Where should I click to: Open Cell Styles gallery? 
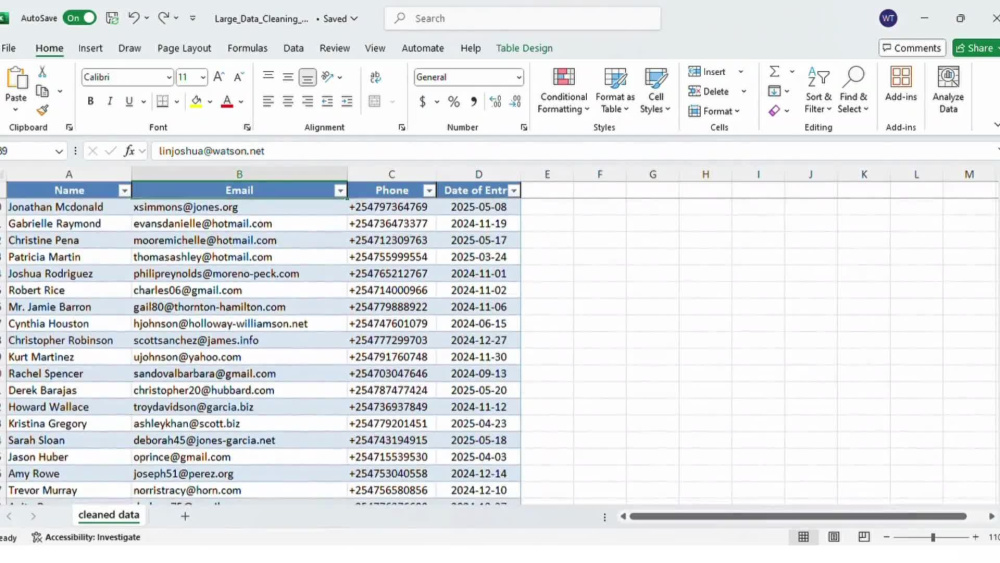click(x=656, y=91)
